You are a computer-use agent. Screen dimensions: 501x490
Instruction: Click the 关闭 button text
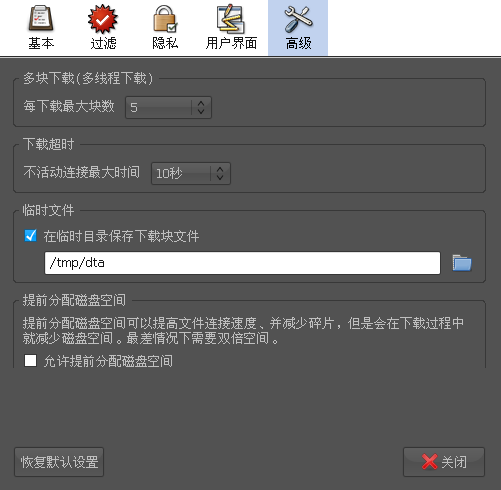454,462
